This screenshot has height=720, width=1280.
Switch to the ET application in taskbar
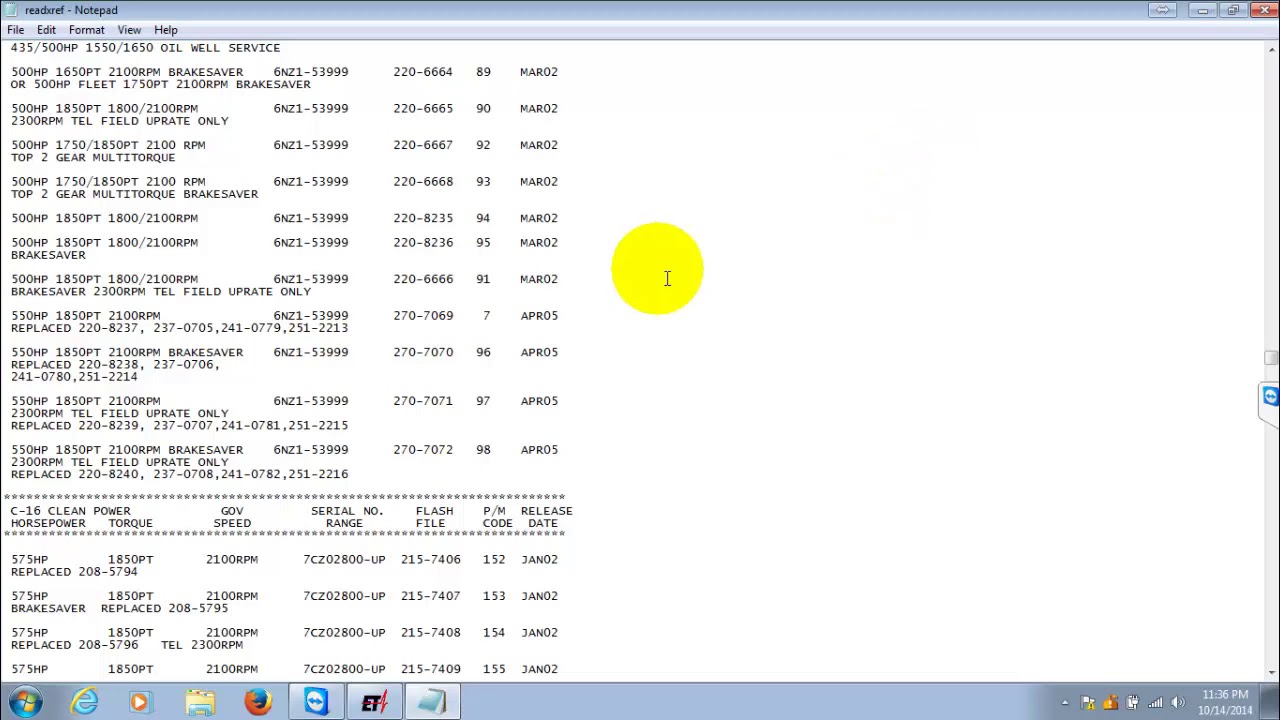tap(374, 702)
